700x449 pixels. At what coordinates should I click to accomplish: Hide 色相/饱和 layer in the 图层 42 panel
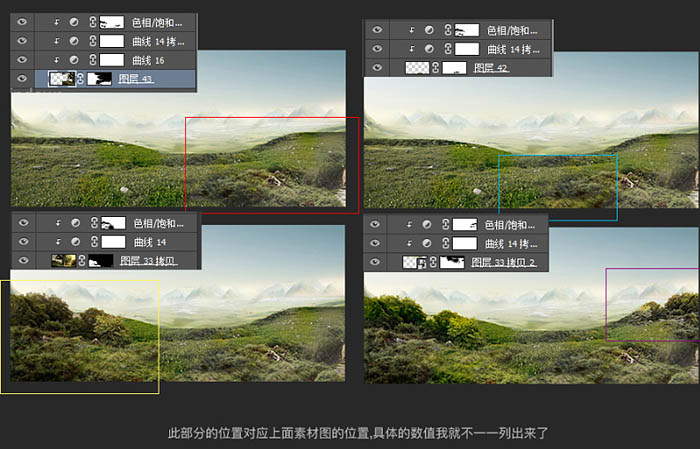point(377,30)
